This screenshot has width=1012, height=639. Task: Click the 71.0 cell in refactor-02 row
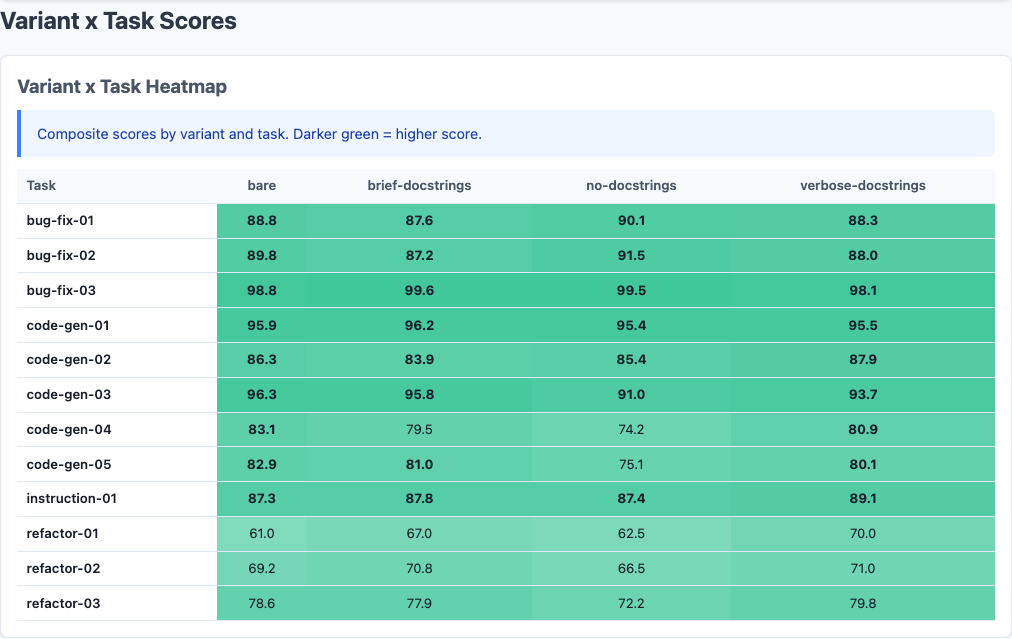862,568
